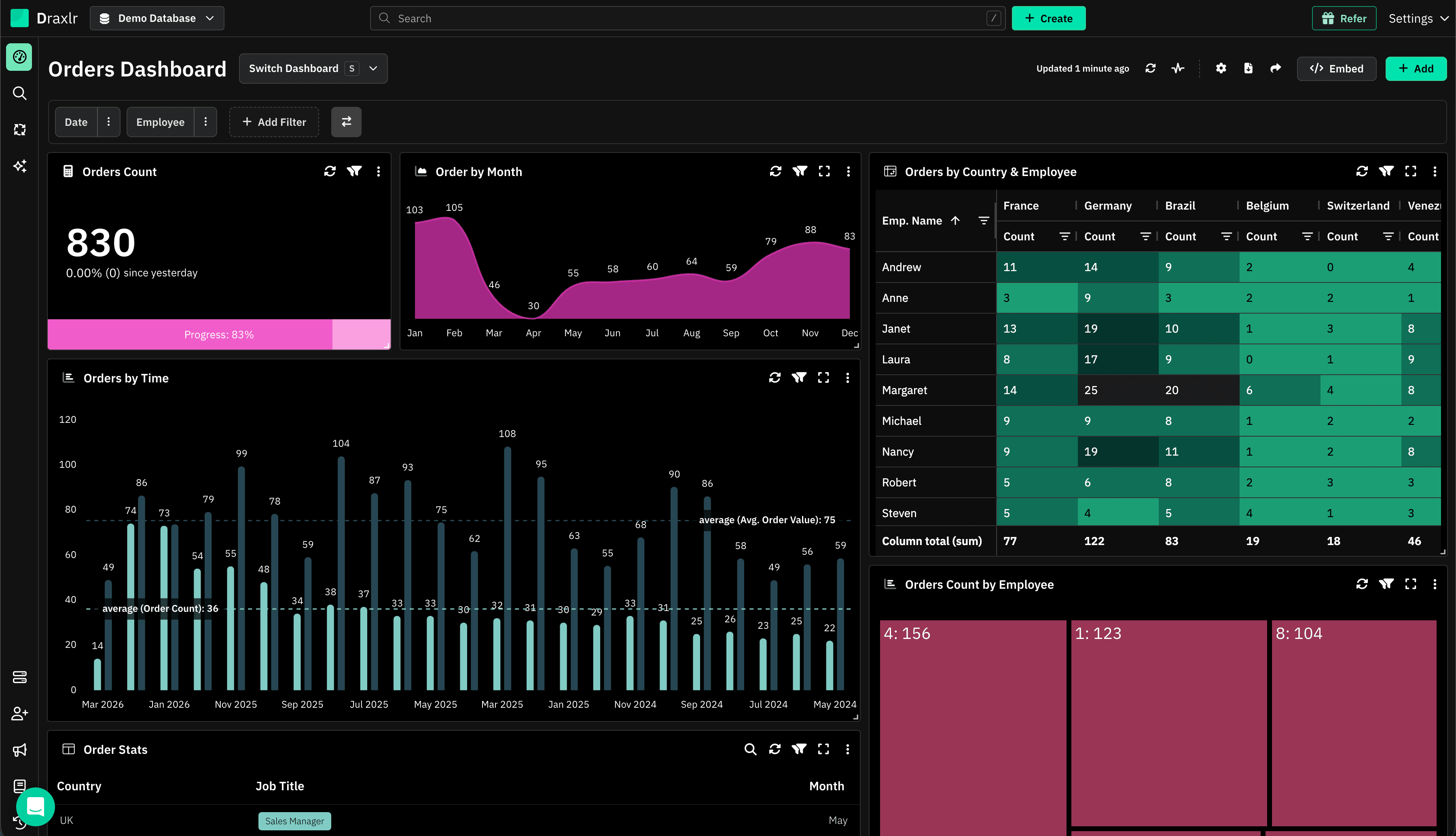Open the dashboards icon in the left sidebar
1456x836 pixels.
coord(19,57)
